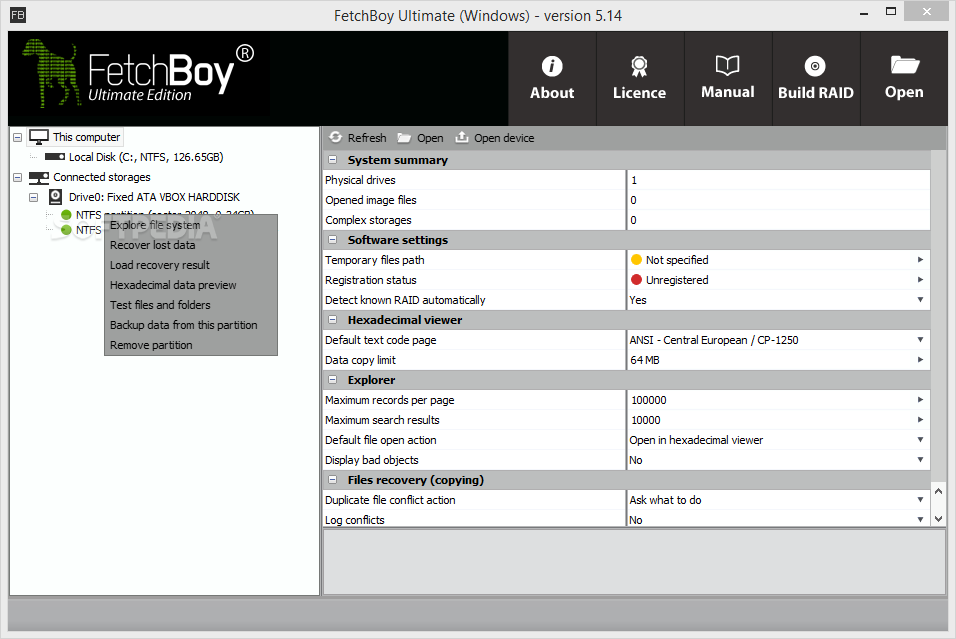Click the Open device toolbar label

pos(504,138)
